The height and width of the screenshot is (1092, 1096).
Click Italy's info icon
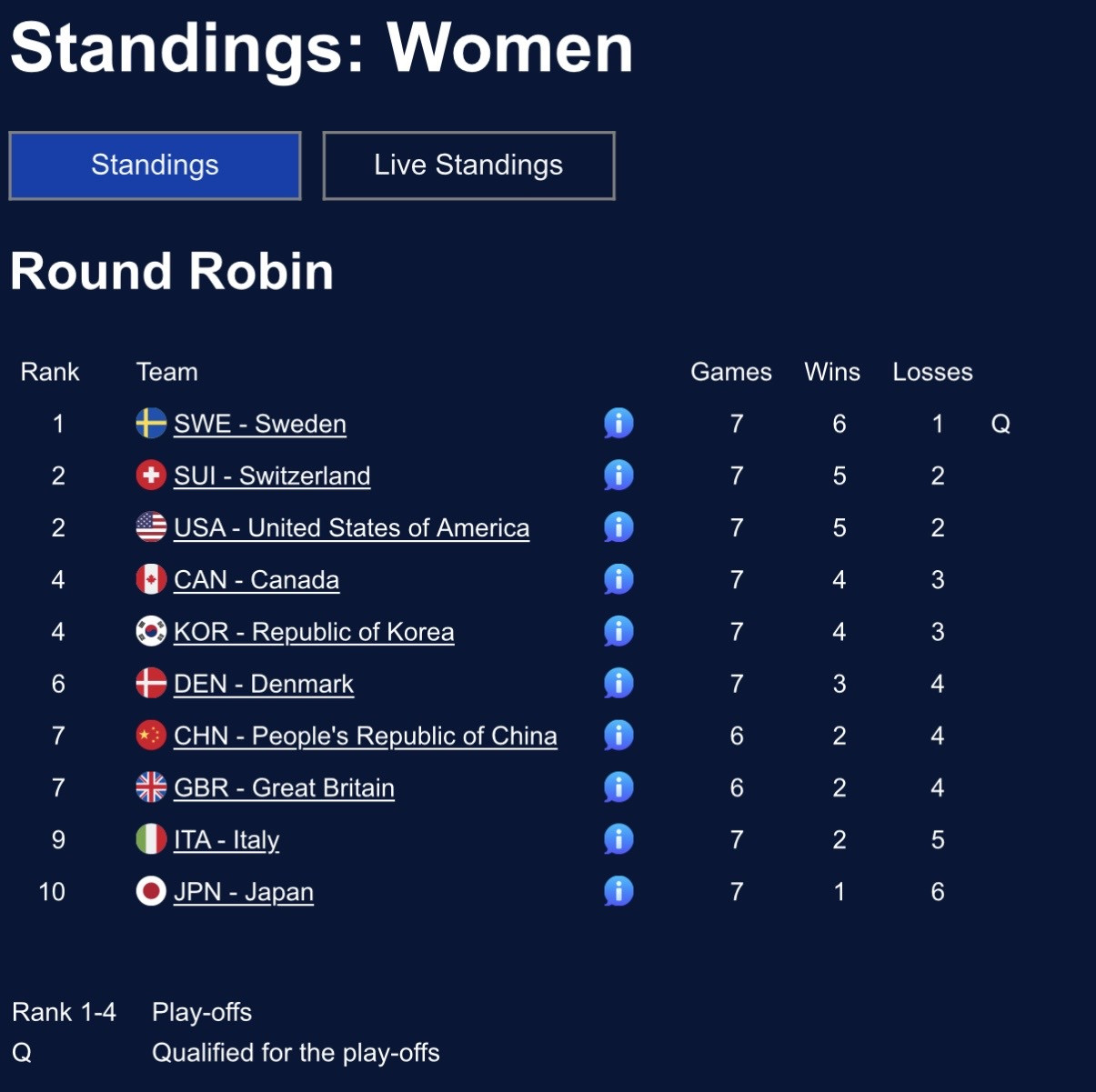(618, 839)
